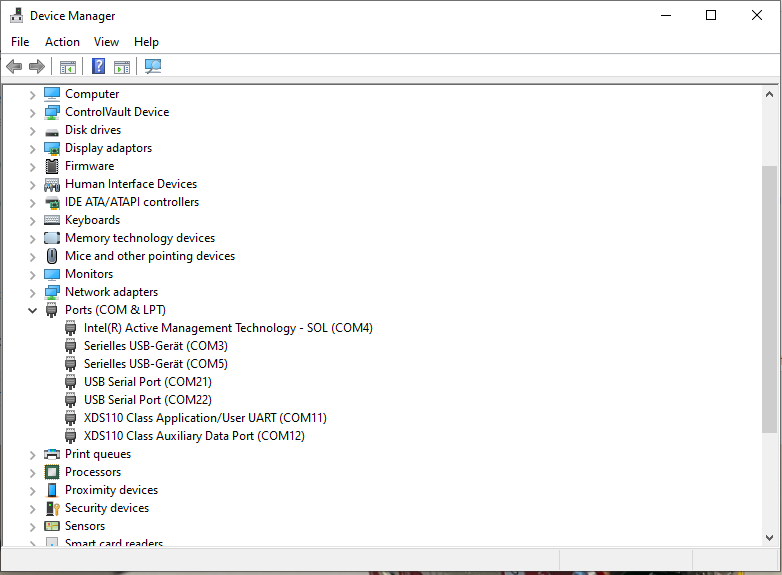
Task: Click the IDE ATA/ATAPI controllers icon
Action: [x=52, y=202]
